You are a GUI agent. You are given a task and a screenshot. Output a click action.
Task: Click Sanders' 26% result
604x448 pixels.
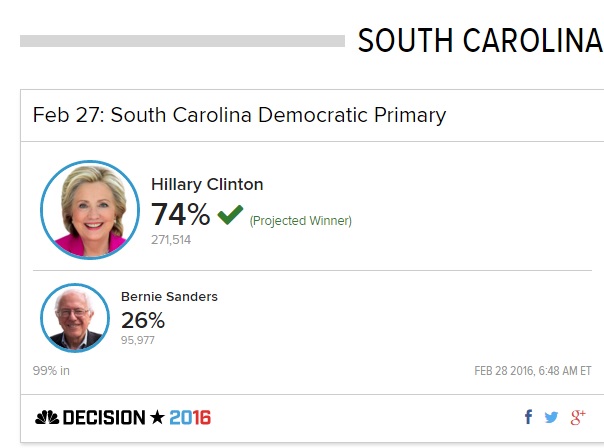tap(143, 320)
